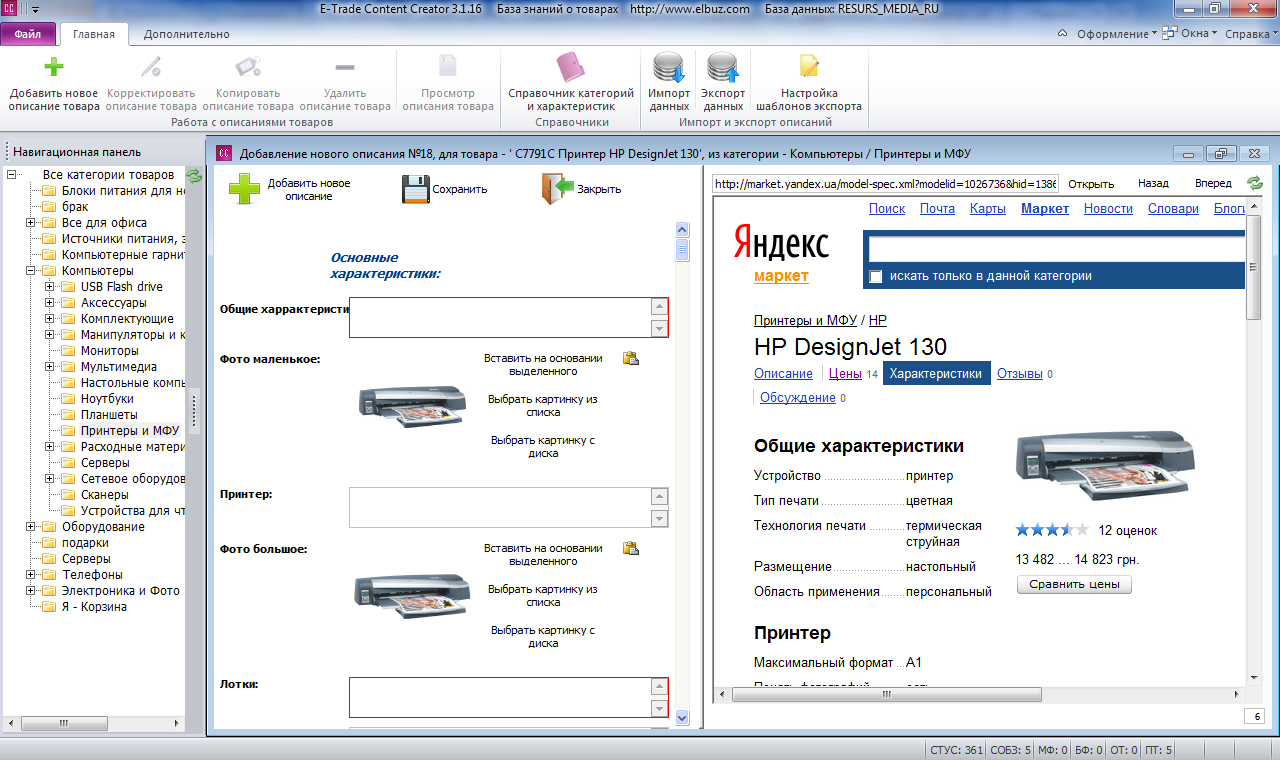Click paste icon beside small photo section

point(631,358)
